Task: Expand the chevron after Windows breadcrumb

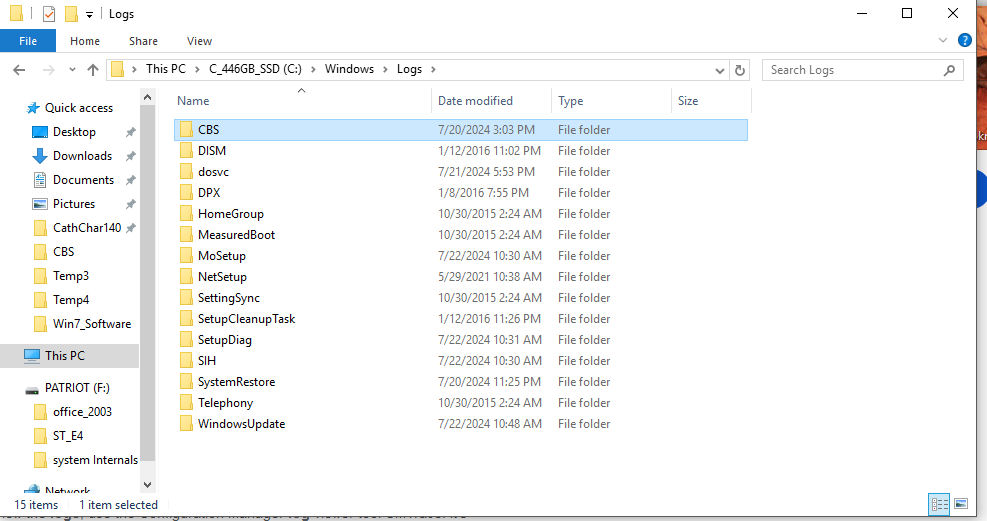Action: pyautogui.click(x=385, y=69)
